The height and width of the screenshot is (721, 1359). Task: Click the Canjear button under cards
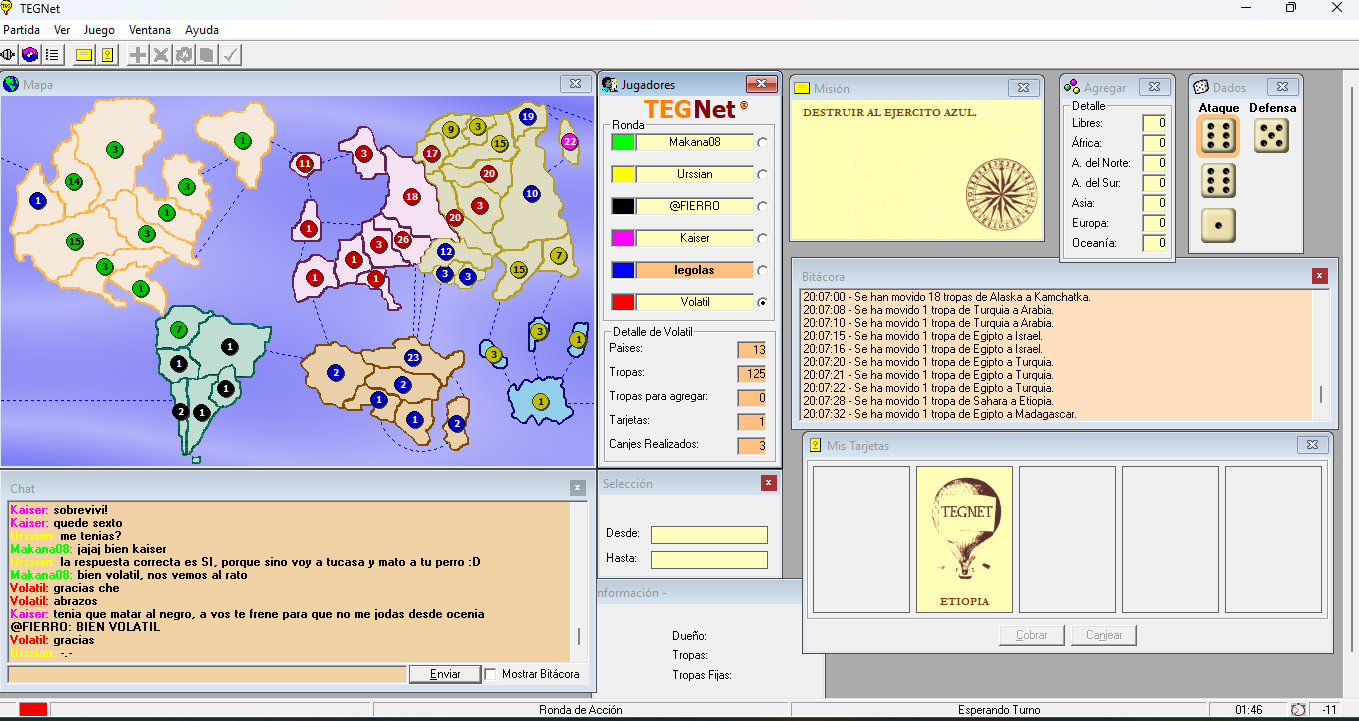(x=1104, y=635)
